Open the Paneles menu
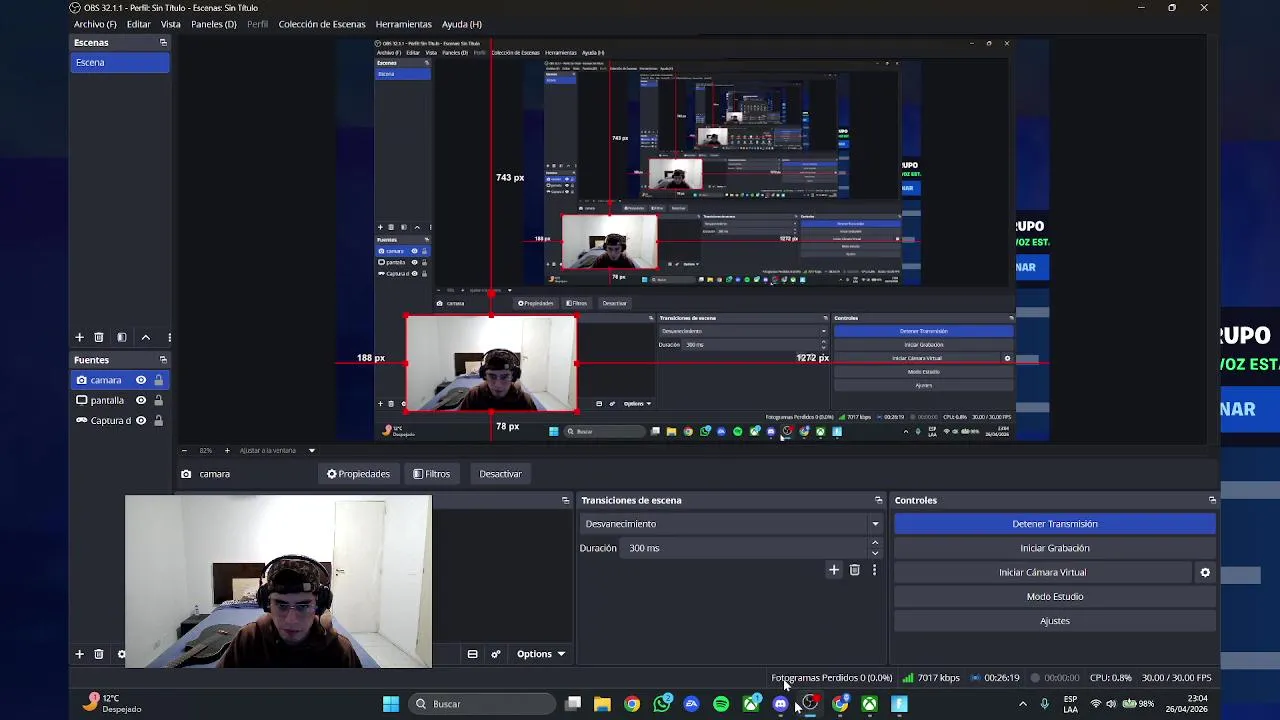The image size is (1280, 720). point(213,24)
